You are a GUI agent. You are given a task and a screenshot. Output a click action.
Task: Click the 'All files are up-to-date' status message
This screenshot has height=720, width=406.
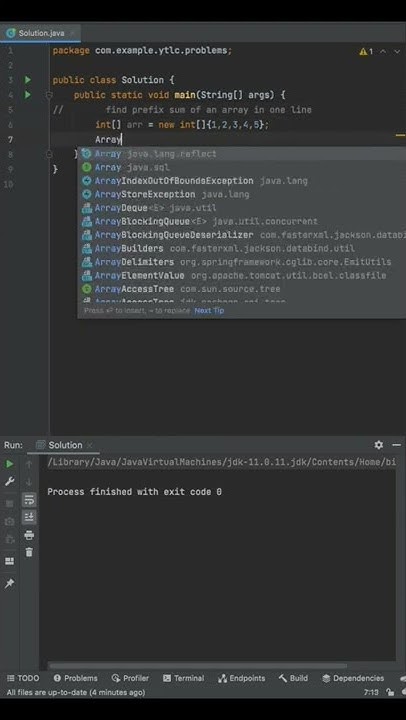[76, 692]
